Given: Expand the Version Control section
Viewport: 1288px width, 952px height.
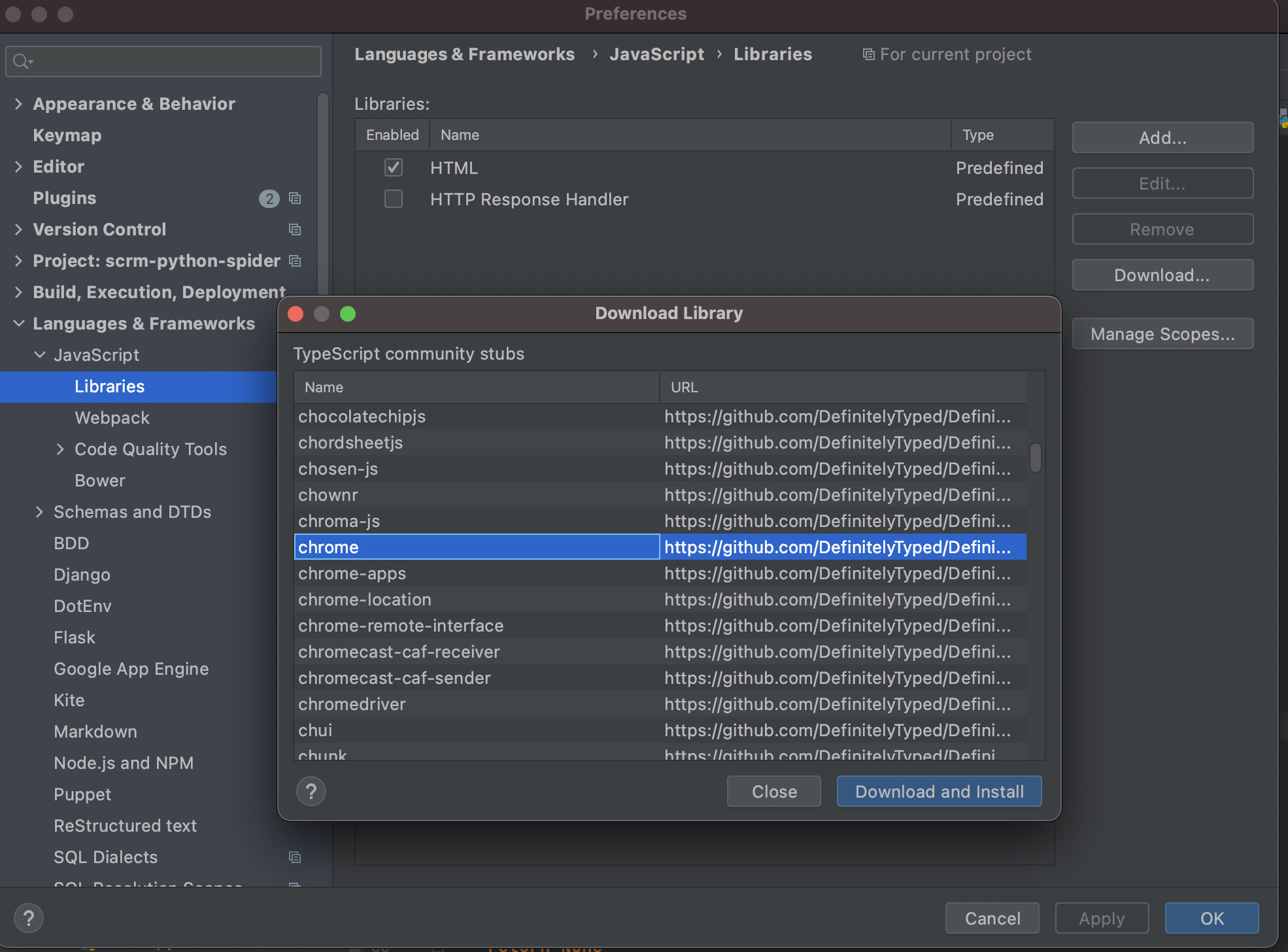Looking at the screenshot, I should coord(18,229).
